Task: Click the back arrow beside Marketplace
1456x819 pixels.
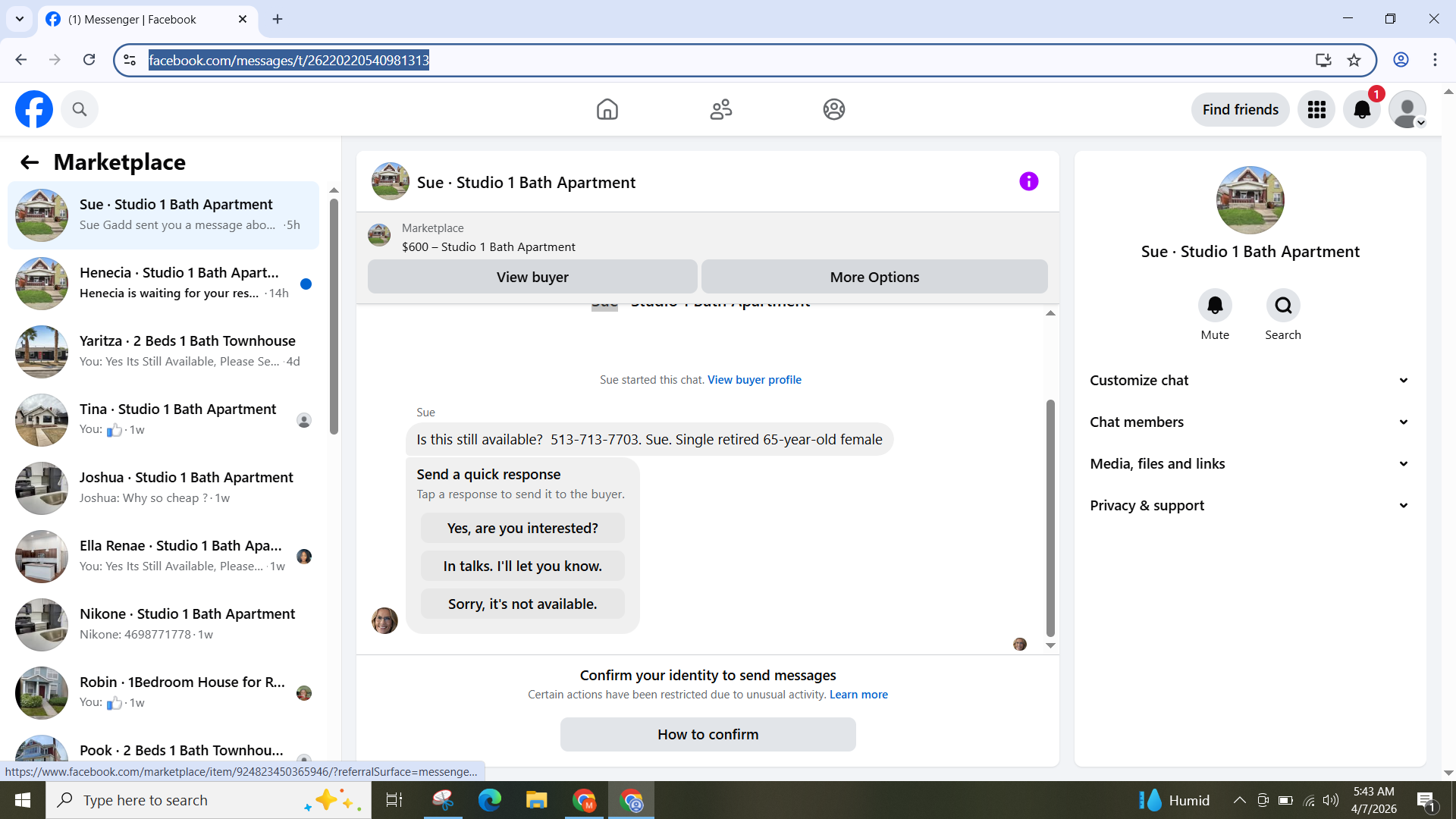Action: tap(30, 162)
